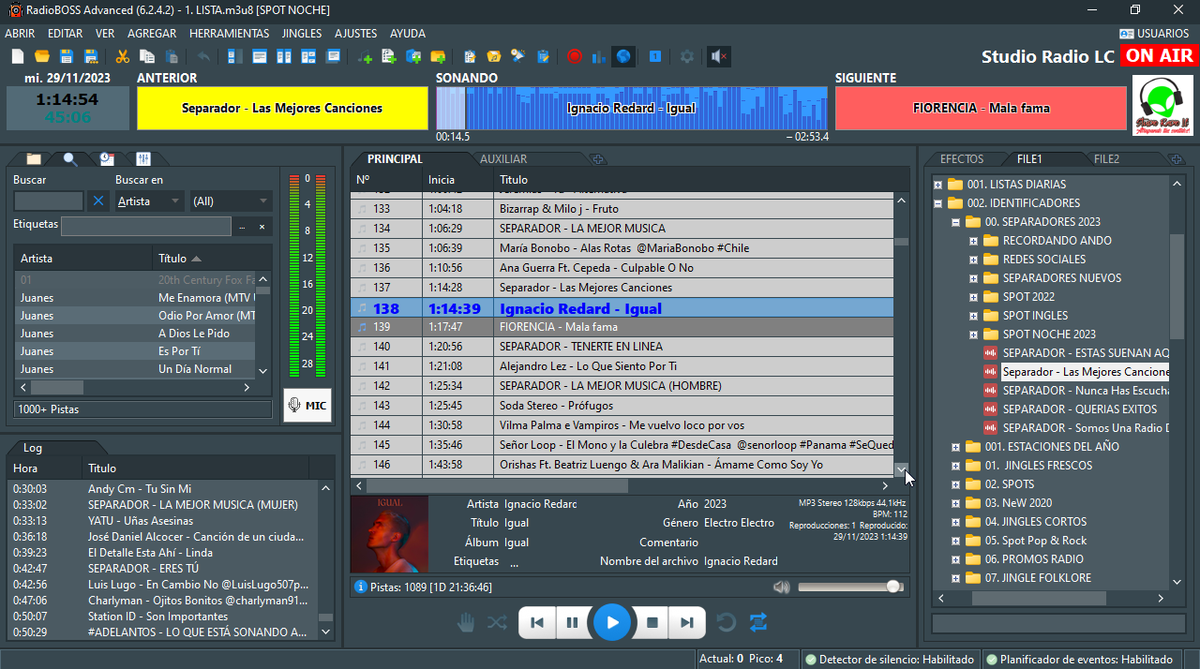1200x669 pixels.
Task: Click the Detector de silencio status entry
Action: coord(889,659)
